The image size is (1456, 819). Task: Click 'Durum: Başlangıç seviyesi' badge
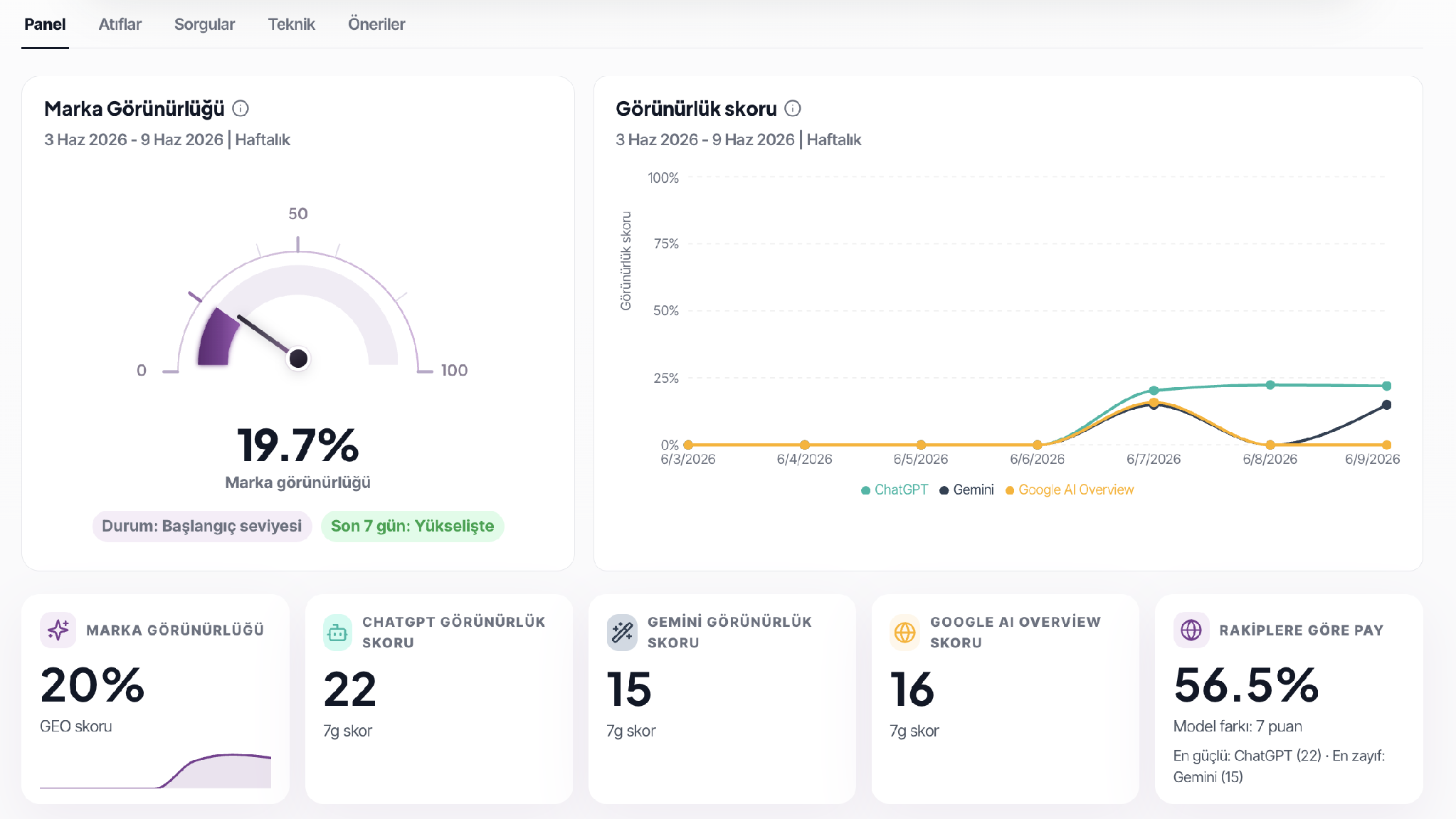click(x=202, y=526)
